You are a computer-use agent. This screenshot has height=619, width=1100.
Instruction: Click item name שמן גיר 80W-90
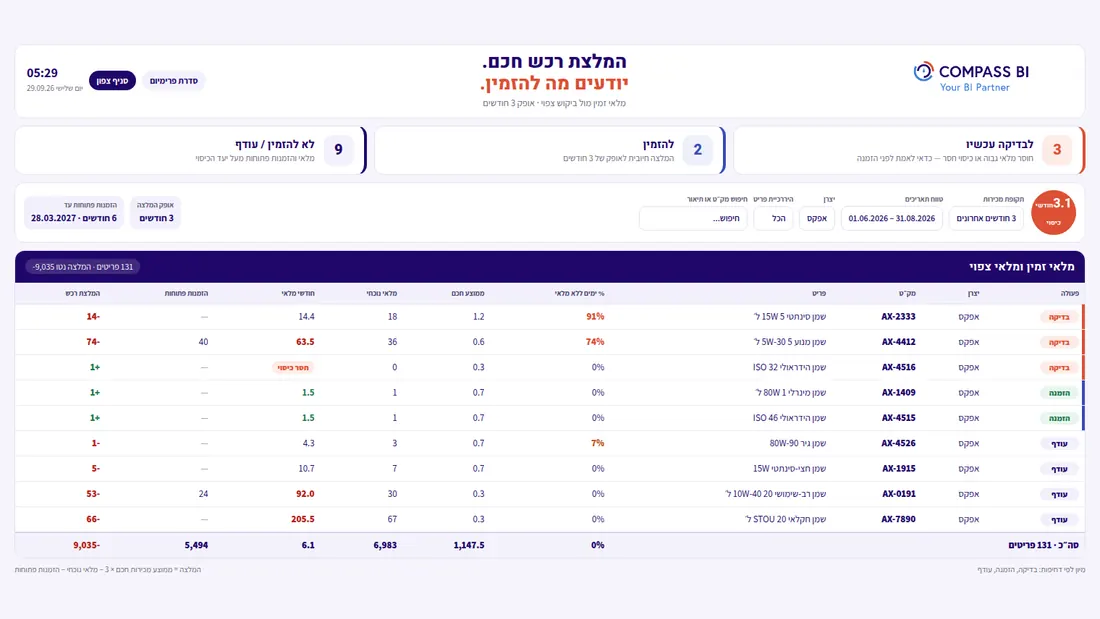pyautogui.click(x=798, y=443)
